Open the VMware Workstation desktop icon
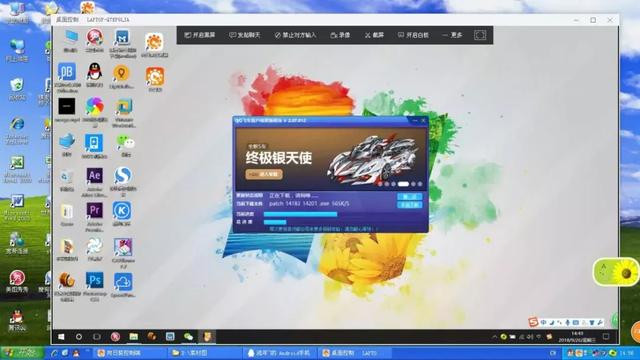Screen dimensions: 640x360 point(123,107)
